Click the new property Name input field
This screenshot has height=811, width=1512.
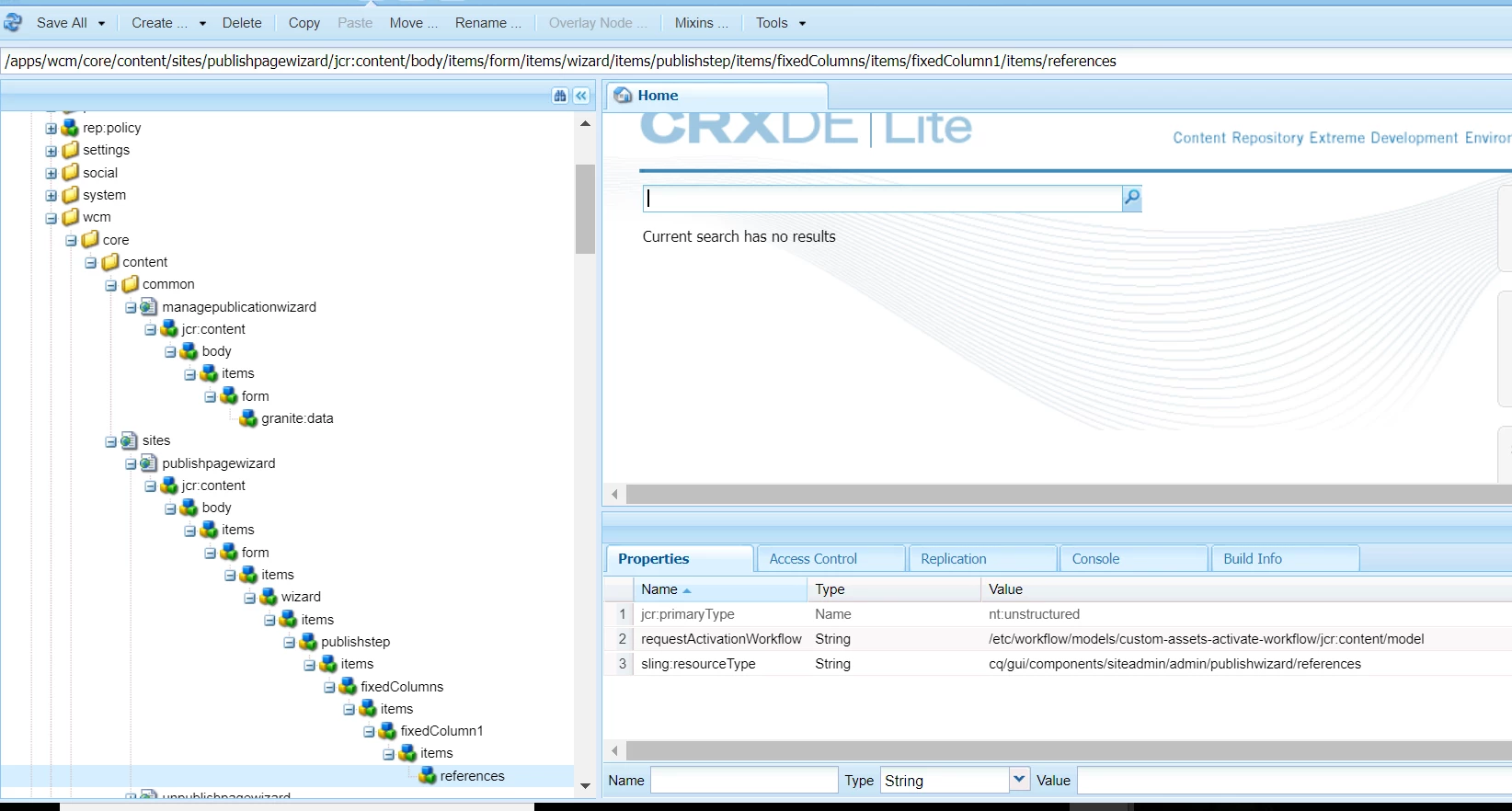click(744, 781)
